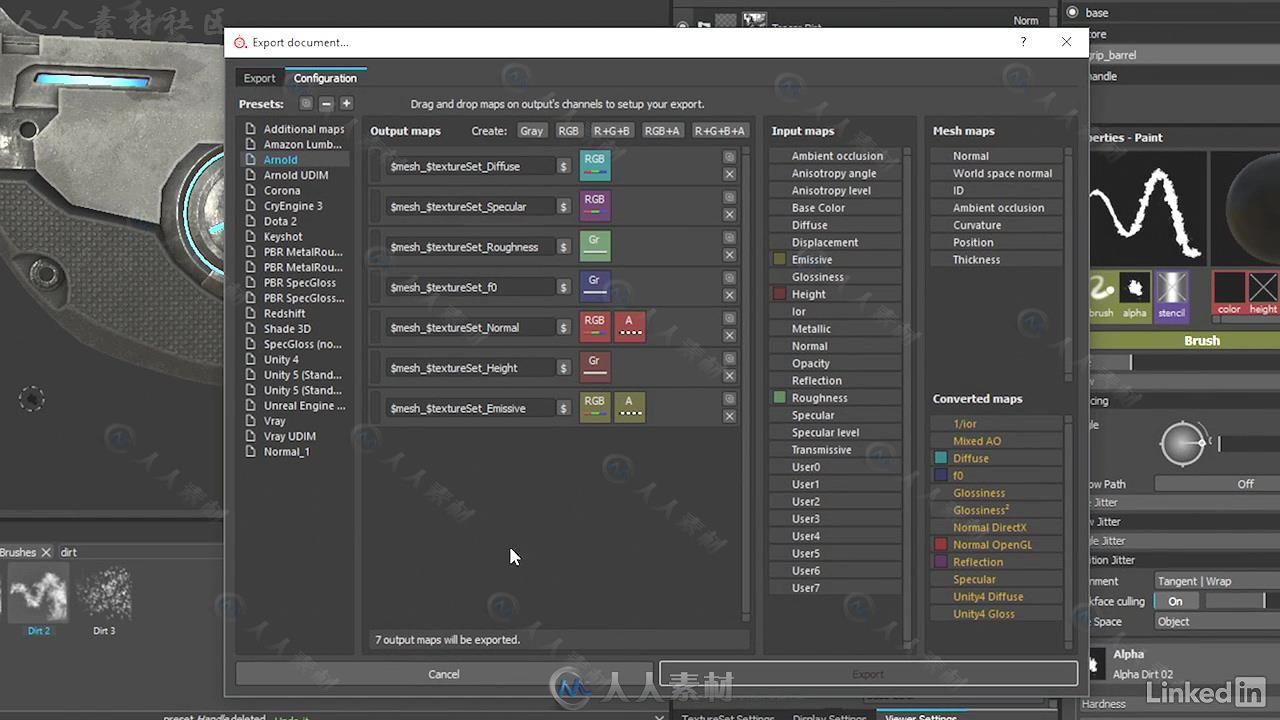Switch to the Export tab
Viewport: 1280px width, 720px height.
coord(259,78)
